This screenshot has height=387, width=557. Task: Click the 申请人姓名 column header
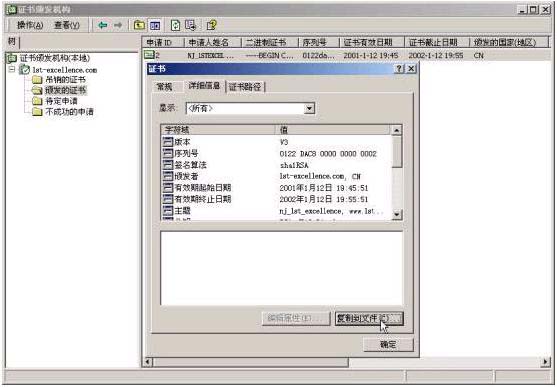[212, 42]
